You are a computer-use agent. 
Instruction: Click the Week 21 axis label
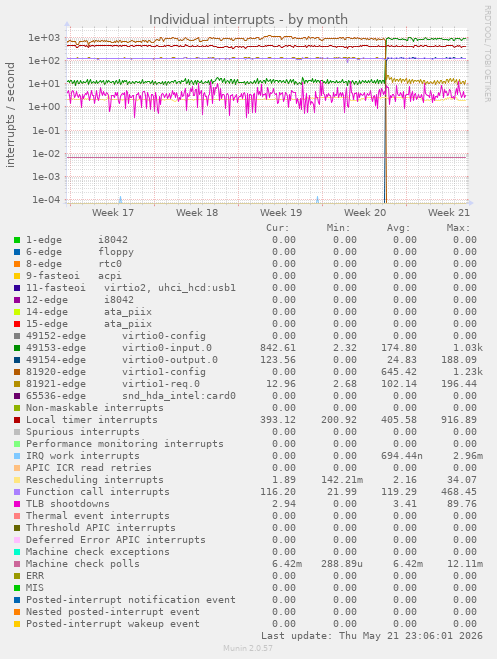(449, 213)
